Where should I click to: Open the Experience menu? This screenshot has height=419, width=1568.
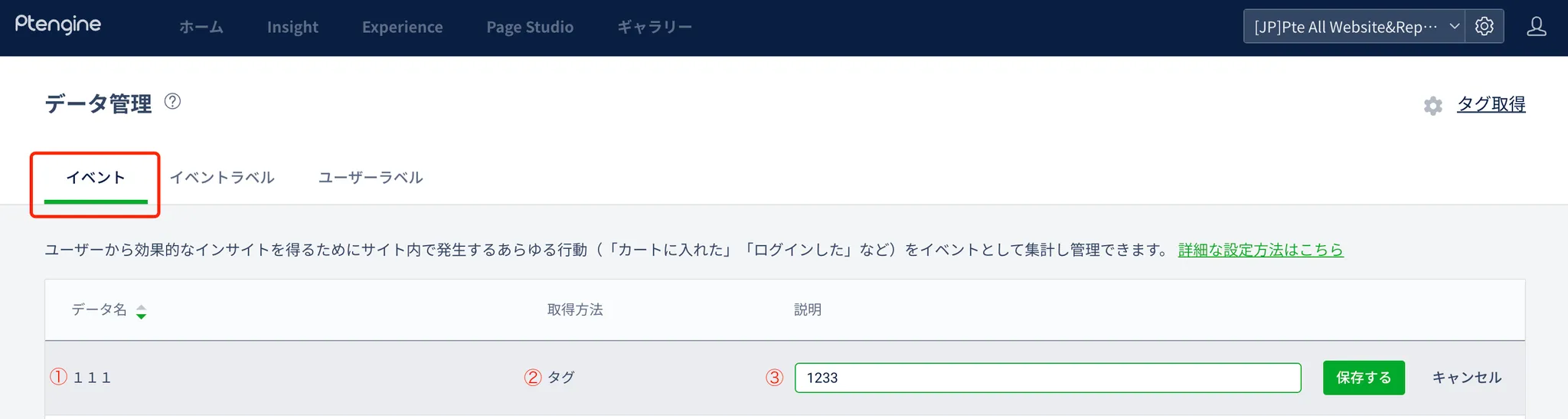pyautogui.click(x=402, y=27)
